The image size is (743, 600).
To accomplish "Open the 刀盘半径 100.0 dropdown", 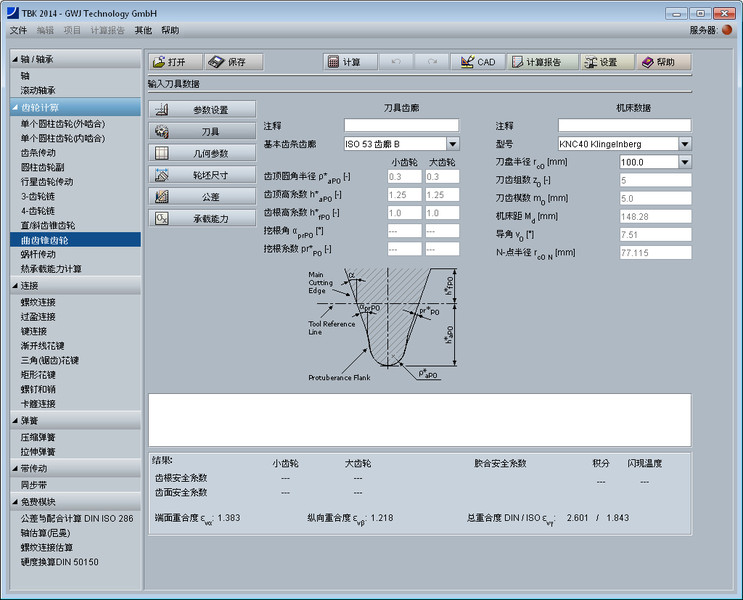I will 684,162.
